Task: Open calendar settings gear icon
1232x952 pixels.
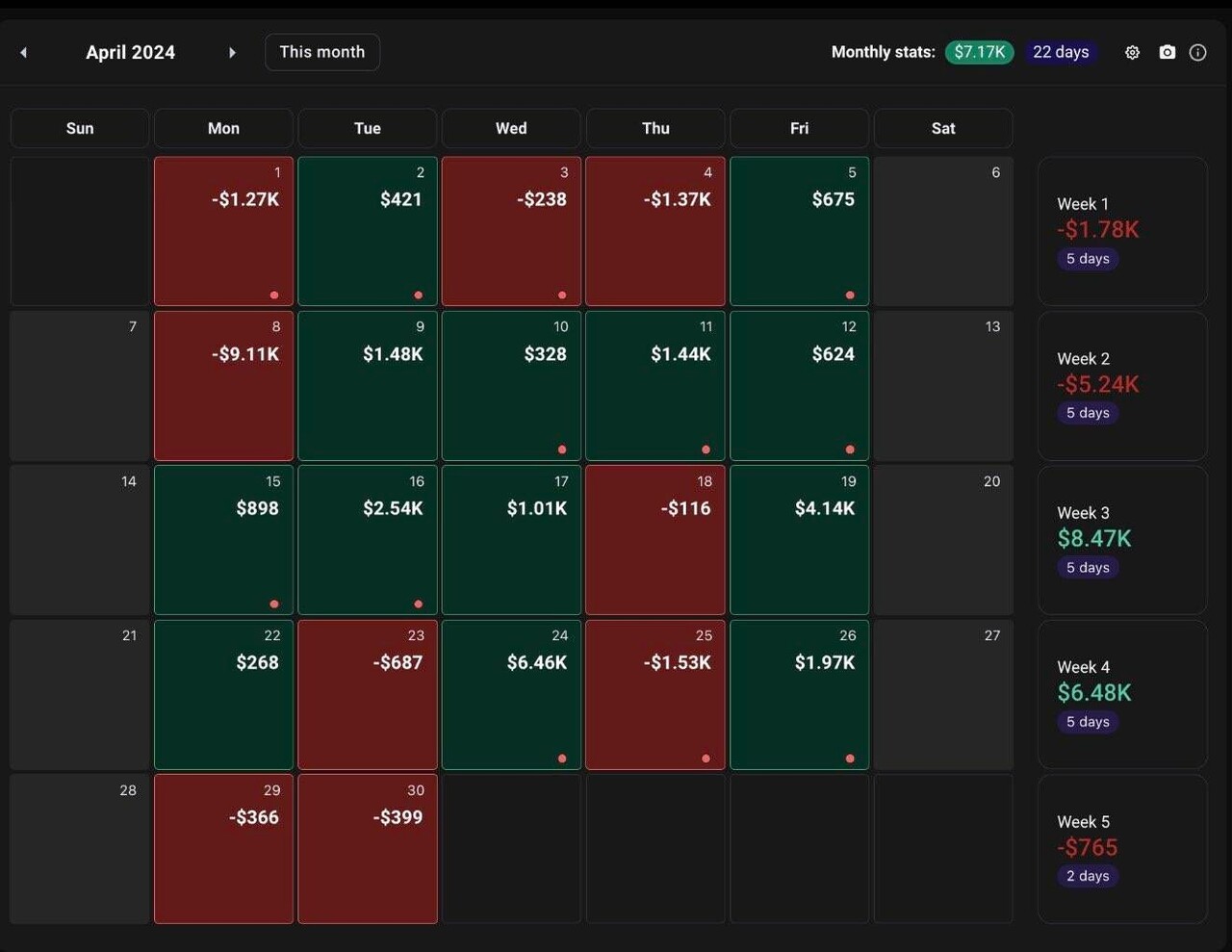Action: [x=1133, y=53]
